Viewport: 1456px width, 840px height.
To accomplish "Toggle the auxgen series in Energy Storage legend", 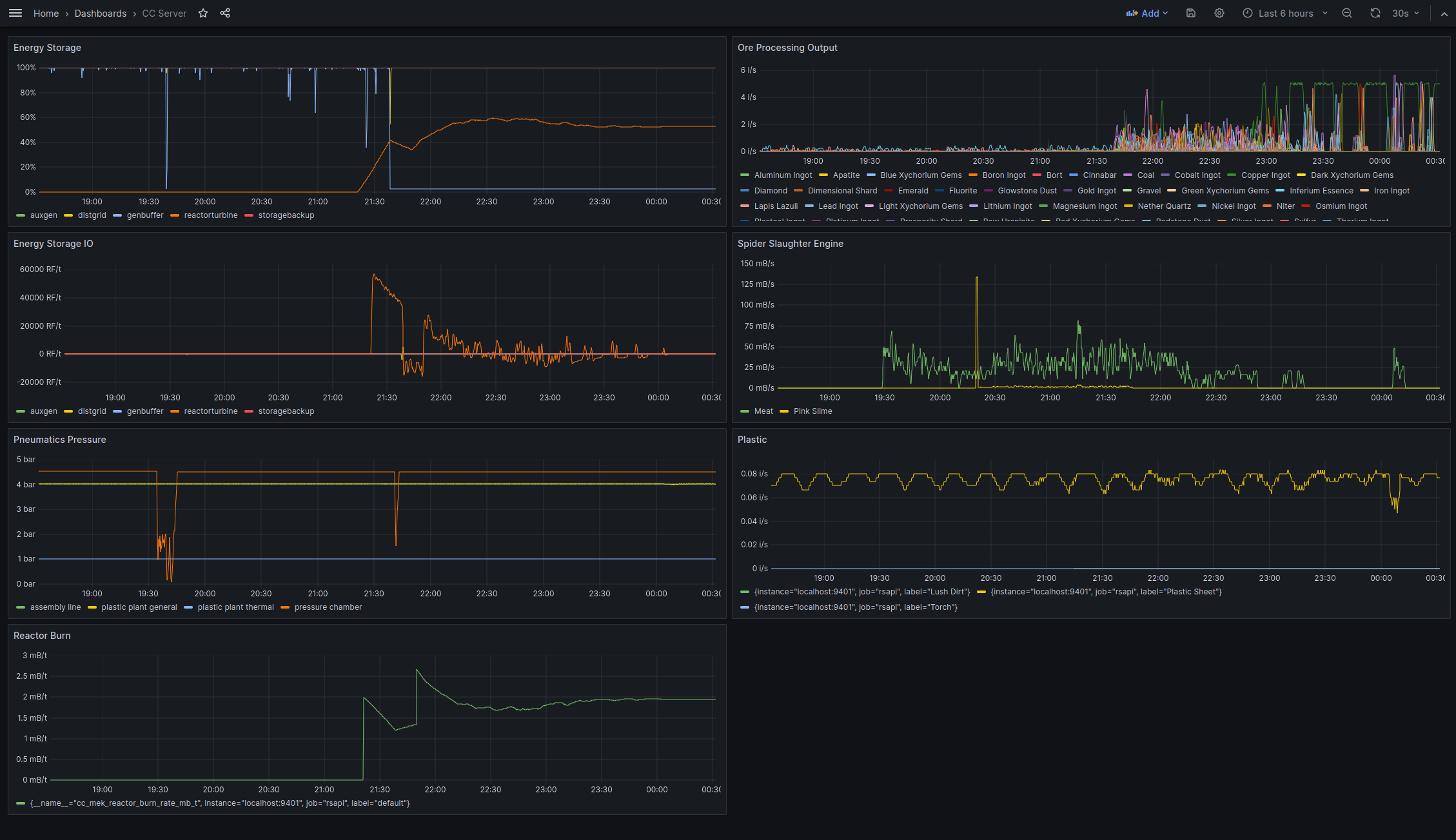I will (x=43, y=215).
